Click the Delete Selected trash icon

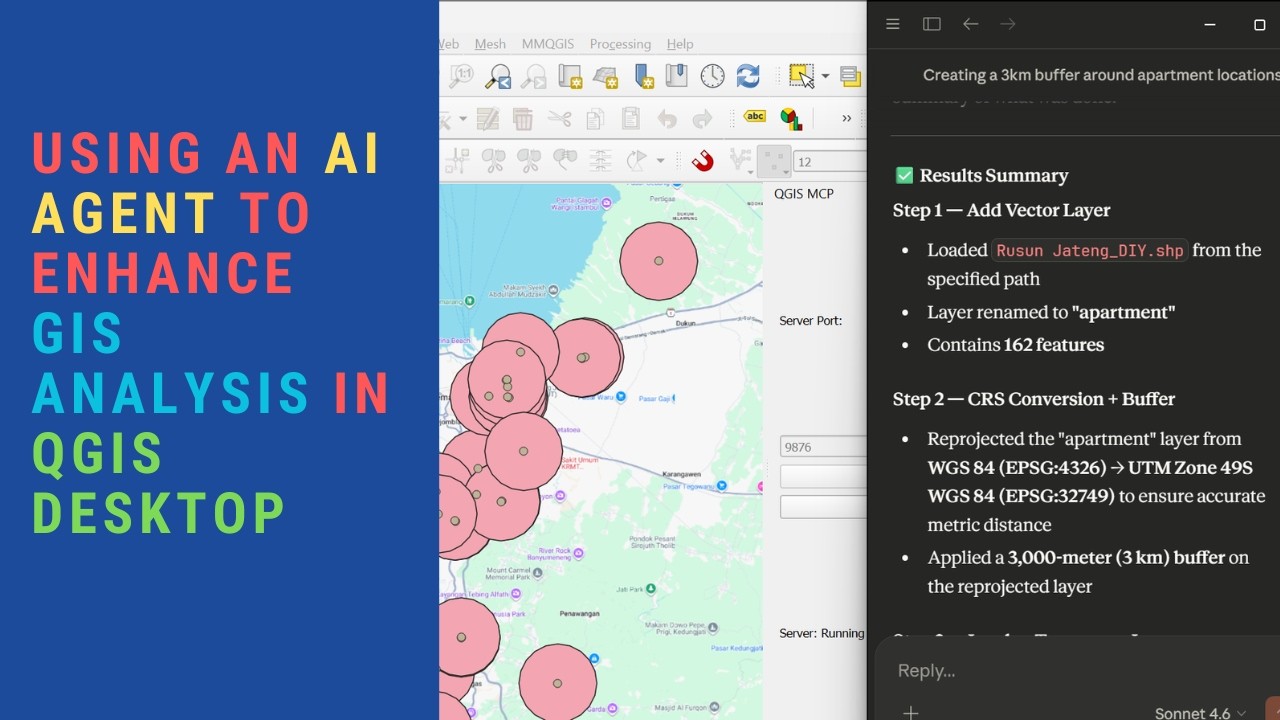pyautogui.click(x=523, y=119)
